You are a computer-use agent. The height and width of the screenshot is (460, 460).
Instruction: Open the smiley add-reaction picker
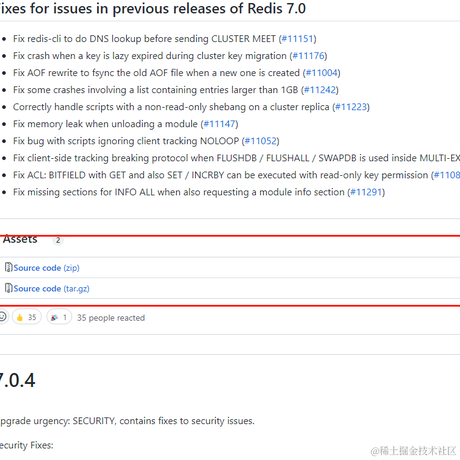(3, 317)
